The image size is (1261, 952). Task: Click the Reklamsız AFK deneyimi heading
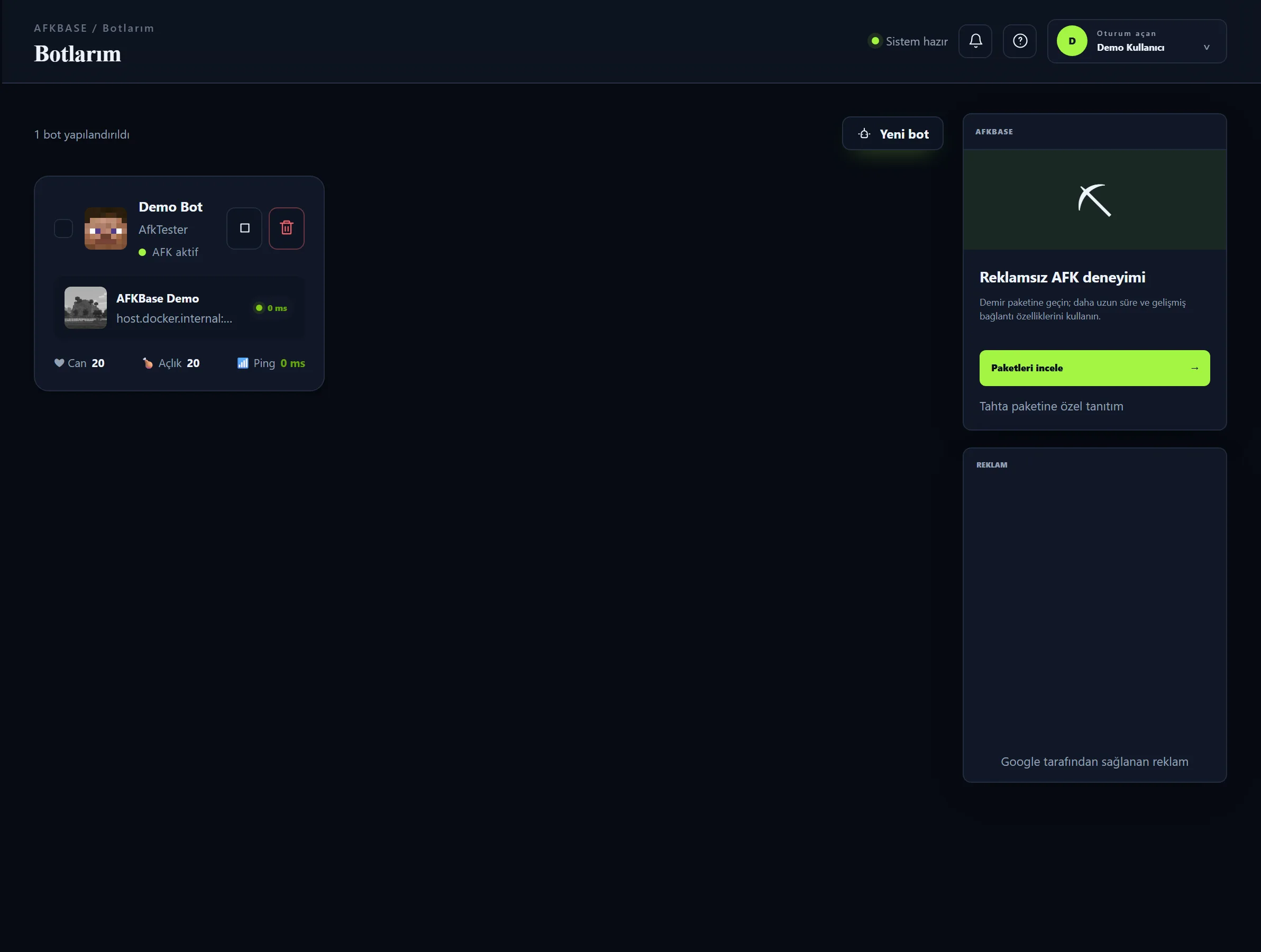click(1062, 278)
